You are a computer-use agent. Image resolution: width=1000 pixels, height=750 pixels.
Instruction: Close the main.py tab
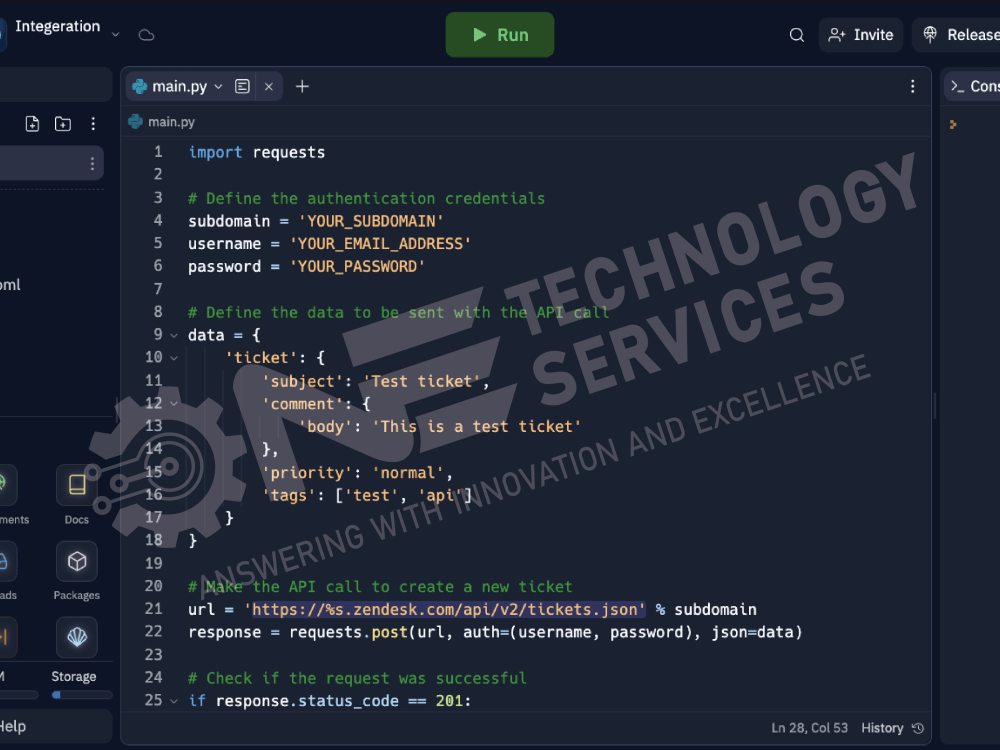(269, 87)
